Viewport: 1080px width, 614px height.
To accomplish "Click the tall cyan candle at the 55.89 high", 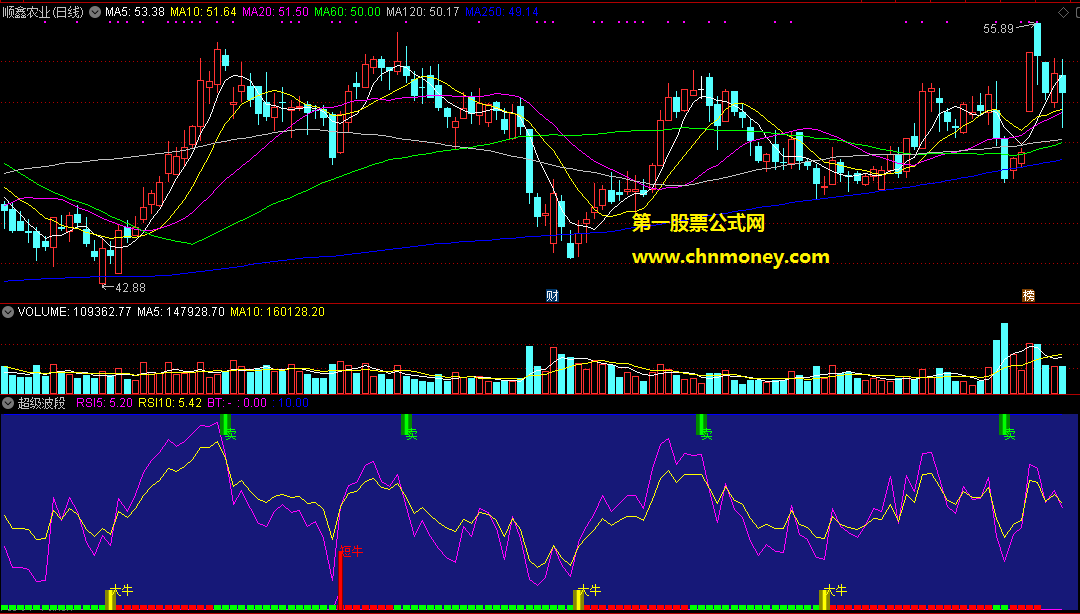I will tap(1037, 39).
